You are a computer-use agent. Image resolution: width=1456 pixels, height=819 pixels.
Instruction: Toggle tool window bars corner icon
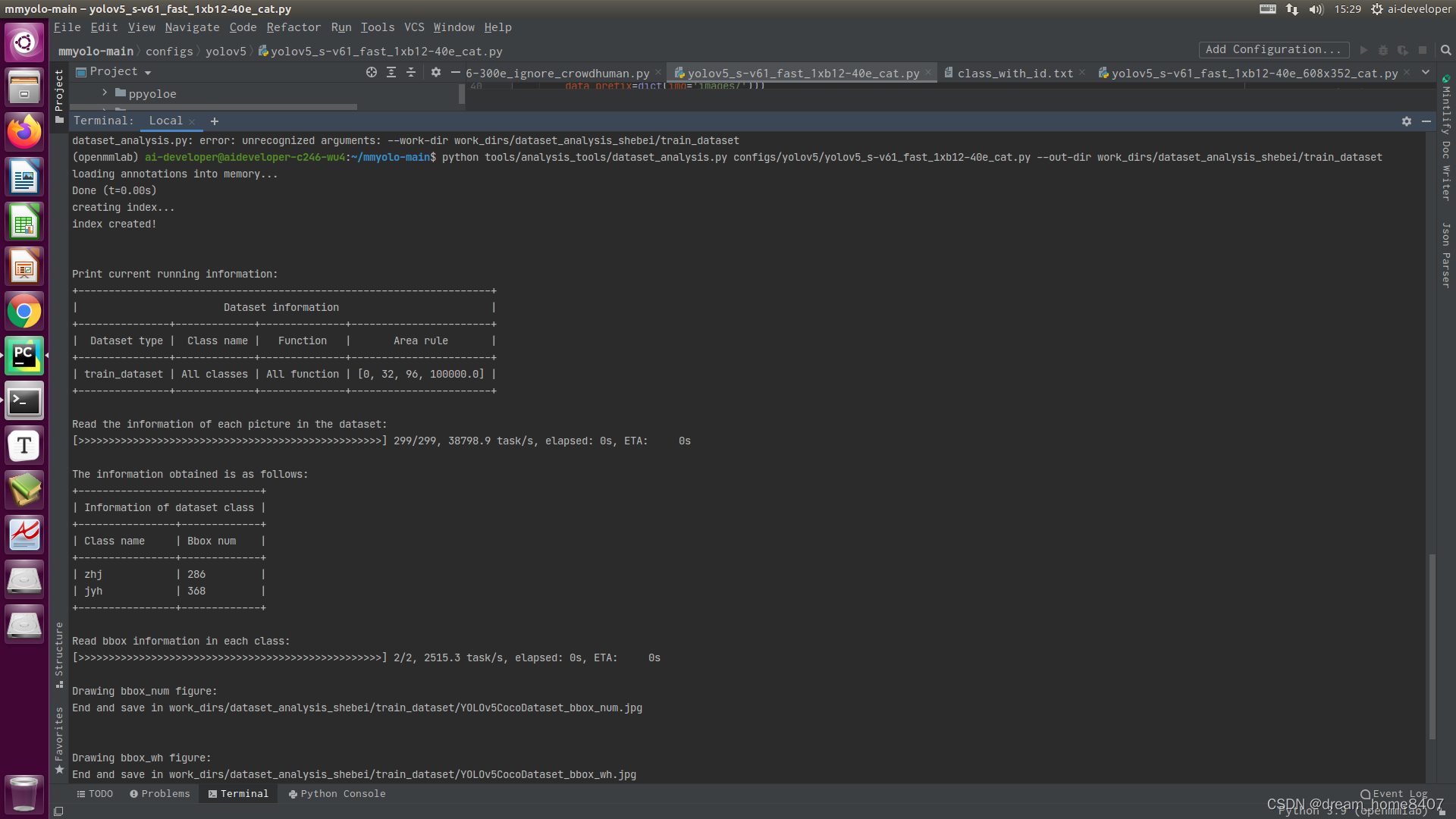coord(58,811)
